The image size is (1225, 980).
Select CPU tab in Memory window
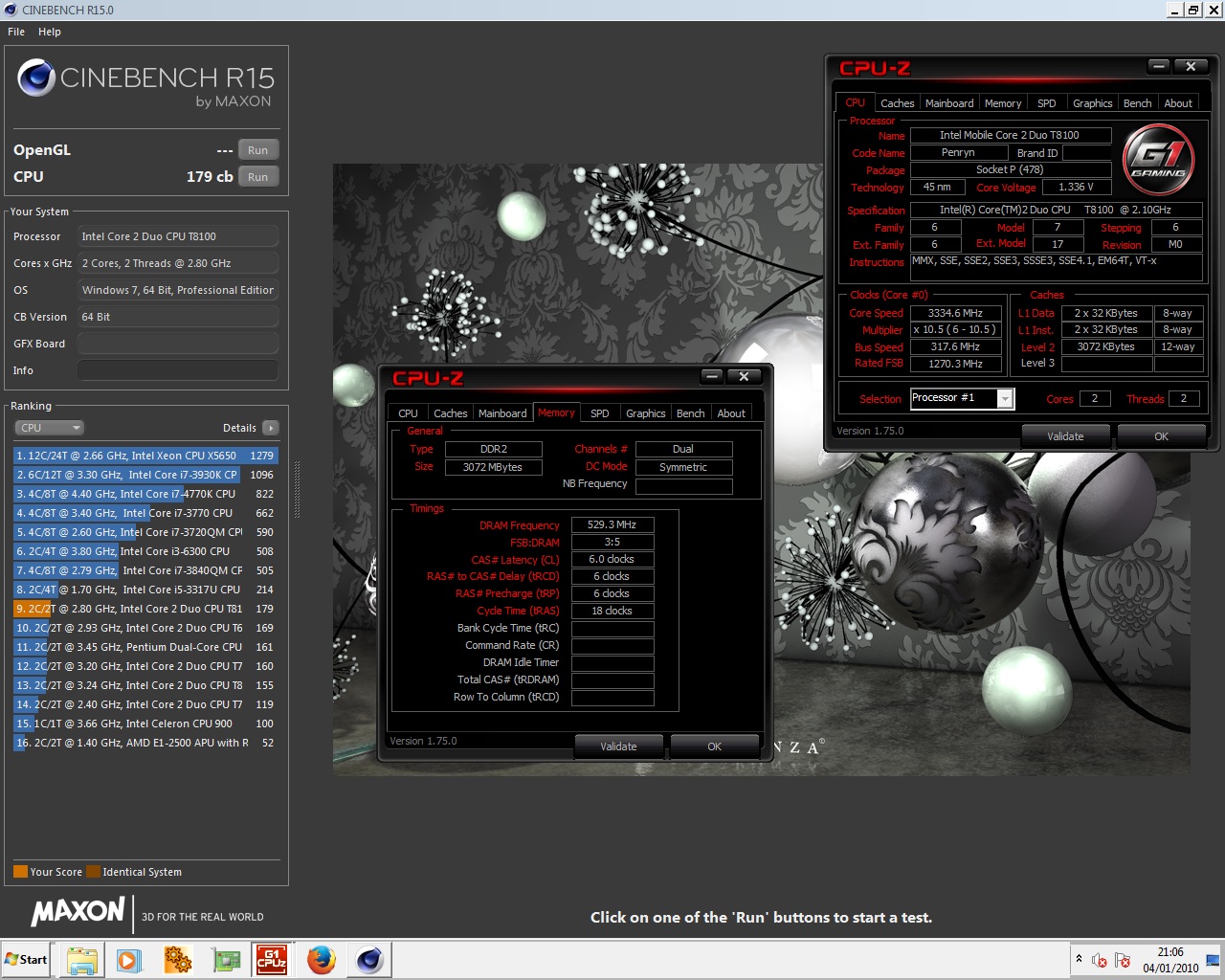click(x=408, y=413)
